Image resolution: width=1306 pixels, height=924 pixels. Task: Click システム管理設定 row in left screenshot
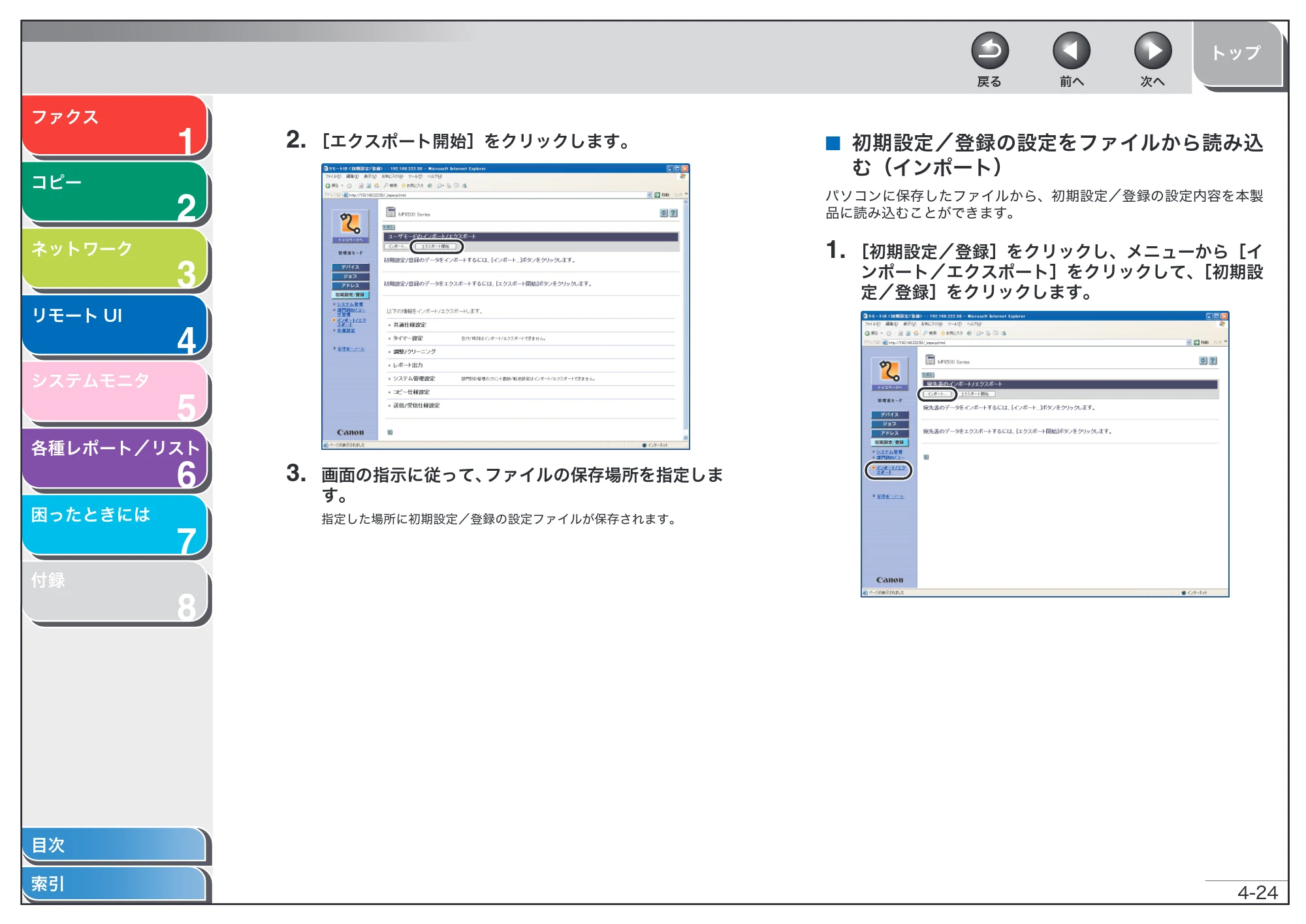pos(532,379)
